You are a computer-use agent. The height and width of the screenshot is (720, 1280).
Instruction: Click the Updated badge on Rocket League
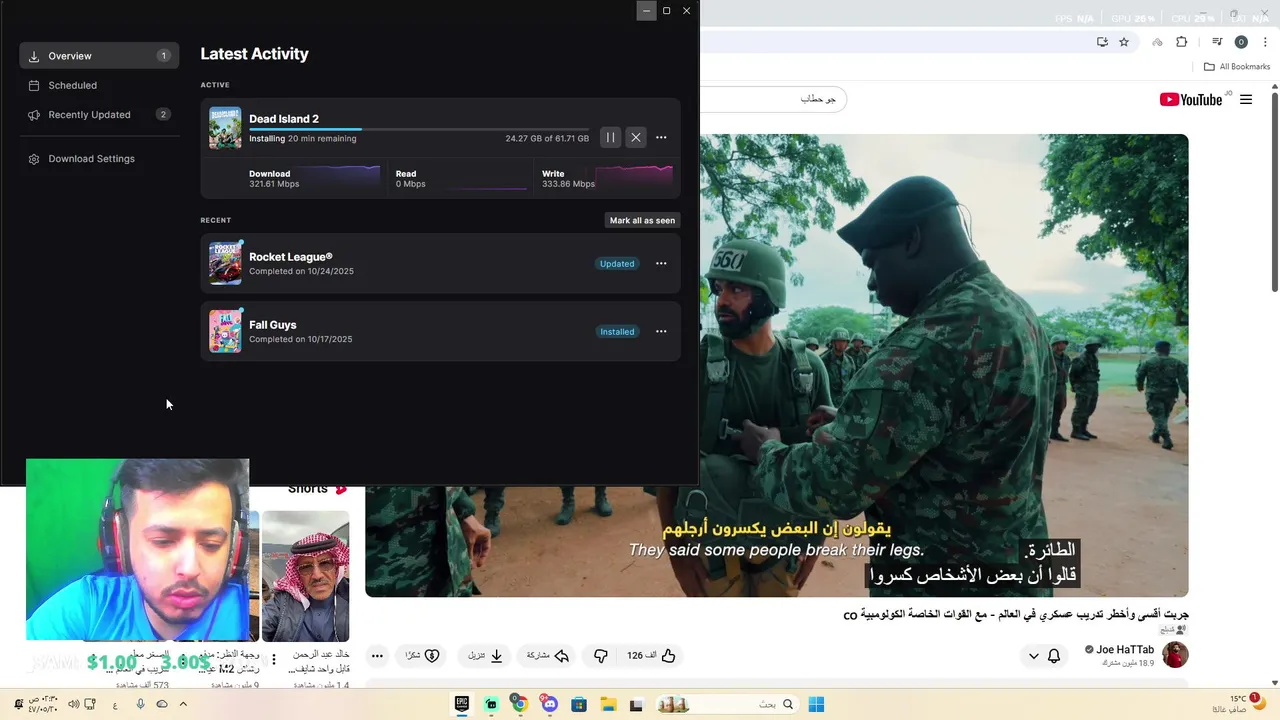click(617, 264)
